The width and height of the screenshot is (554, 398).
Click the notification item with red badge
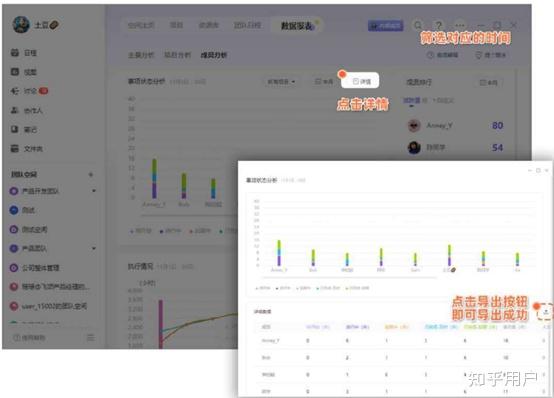(30, 91)
